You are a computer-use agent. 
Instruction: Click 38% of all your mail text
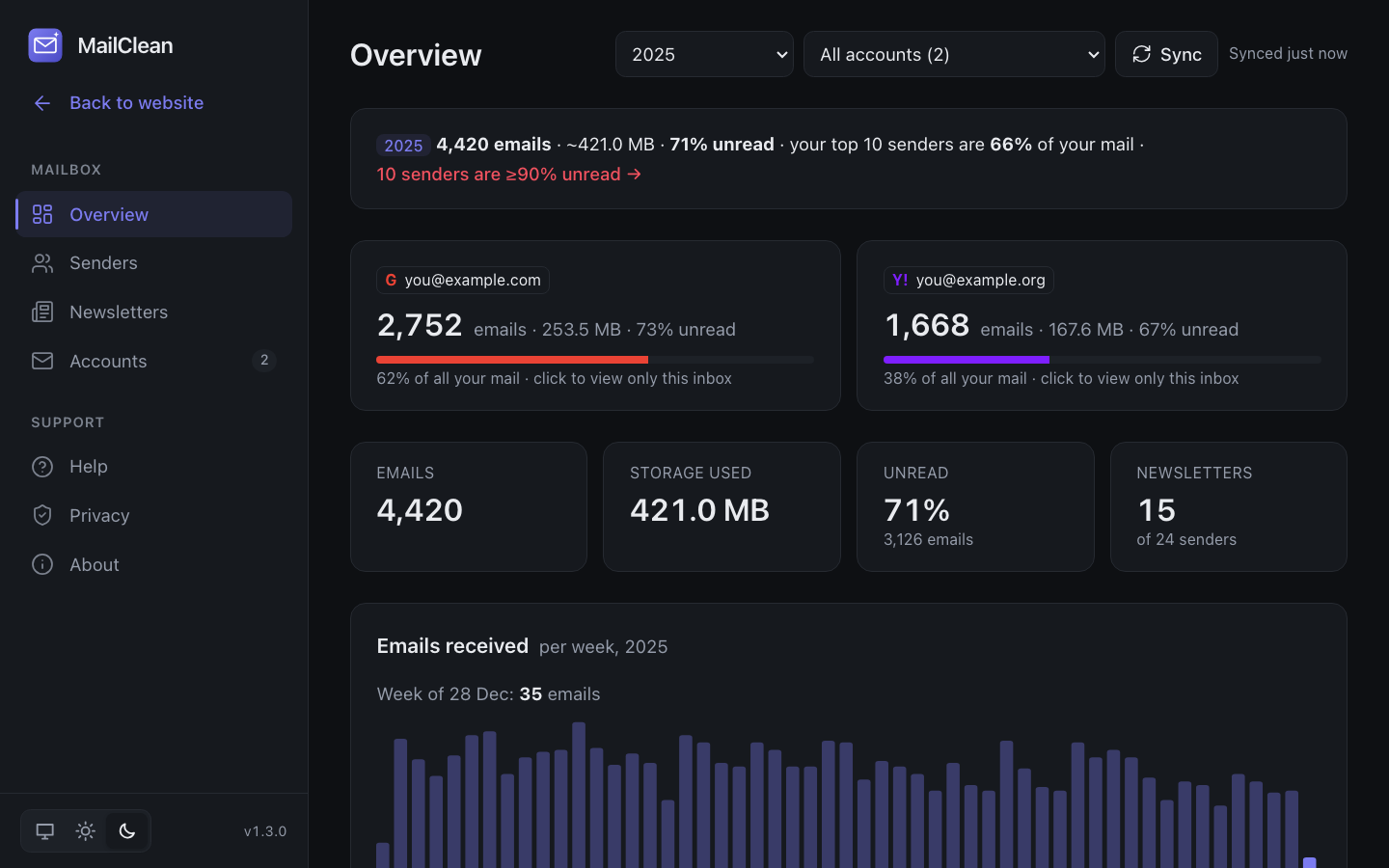(x=955, y=379)
